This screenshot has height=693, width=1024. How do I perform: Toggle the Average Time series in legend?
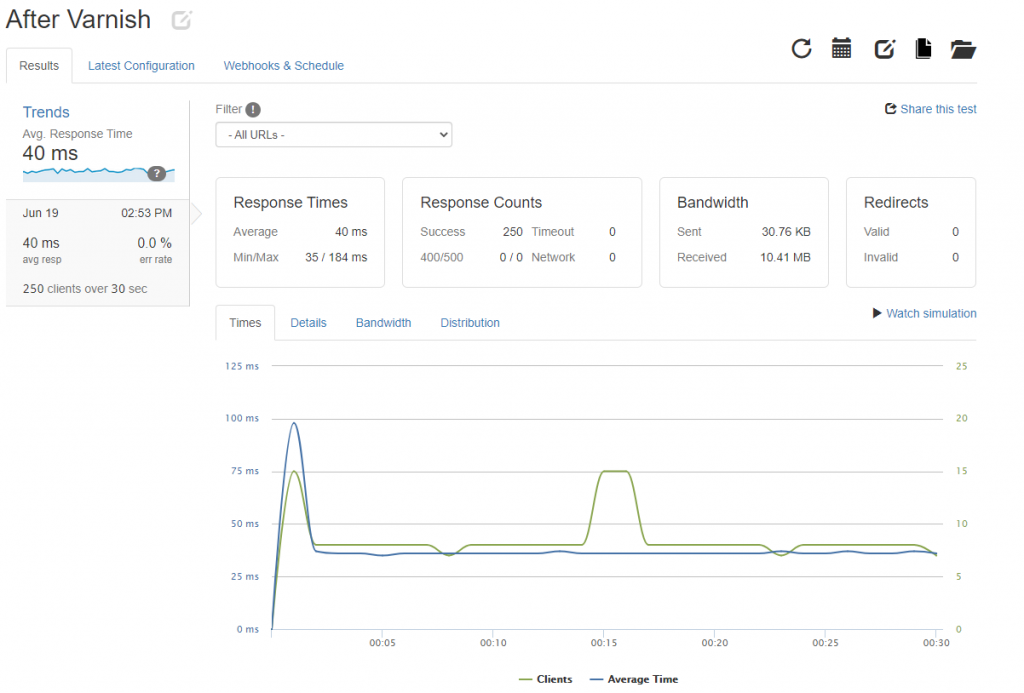[633, 679]
